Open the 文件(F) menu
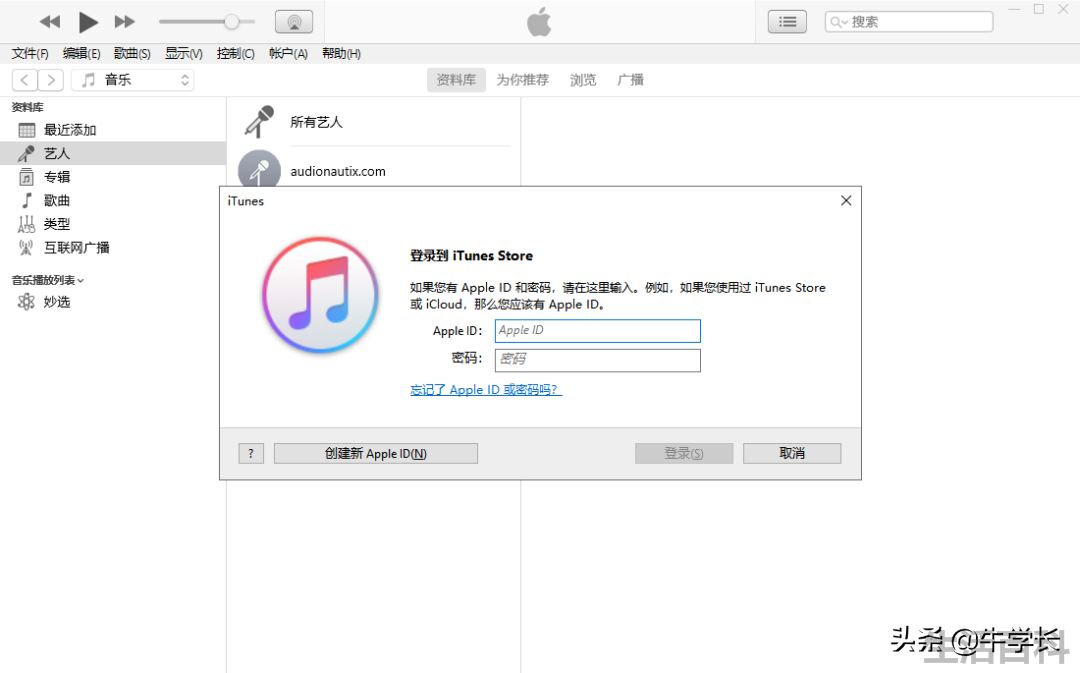Screen dimensions: 1080x673 (x=30, y=54)
